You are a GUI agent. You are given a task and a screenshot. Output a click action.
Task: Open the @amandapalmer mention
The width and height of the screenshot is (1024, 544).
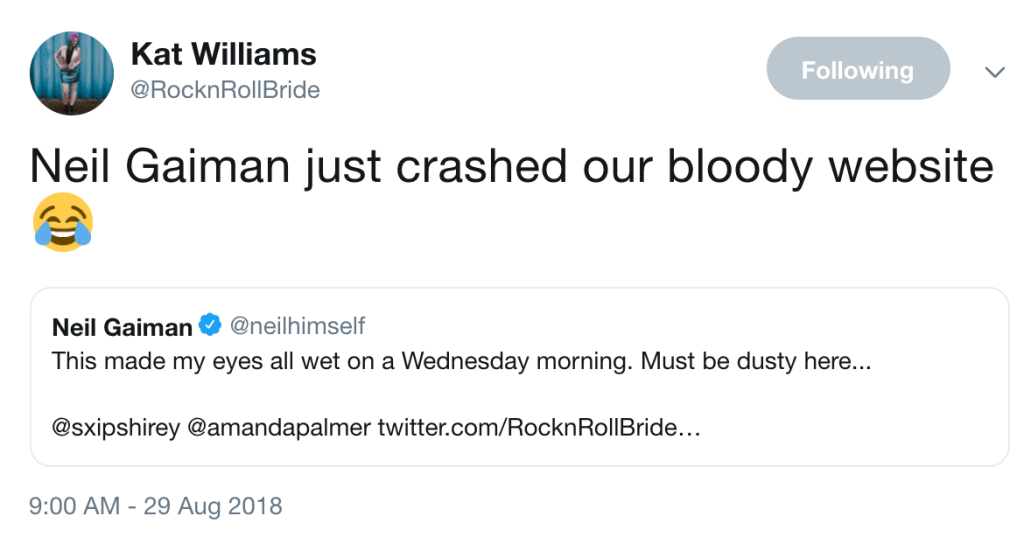[x=279, y=427]
